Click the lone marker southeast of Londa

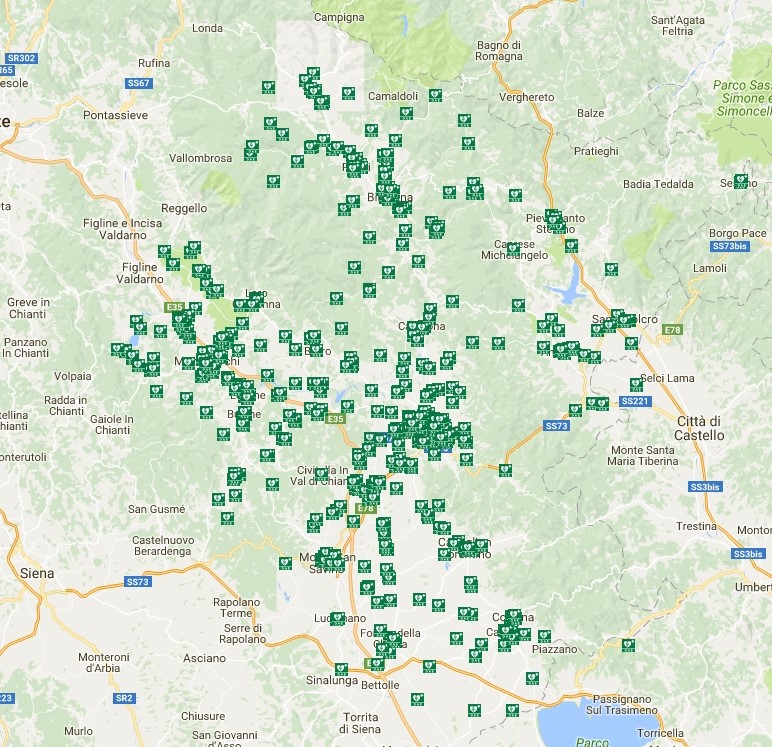pos(268,88)
